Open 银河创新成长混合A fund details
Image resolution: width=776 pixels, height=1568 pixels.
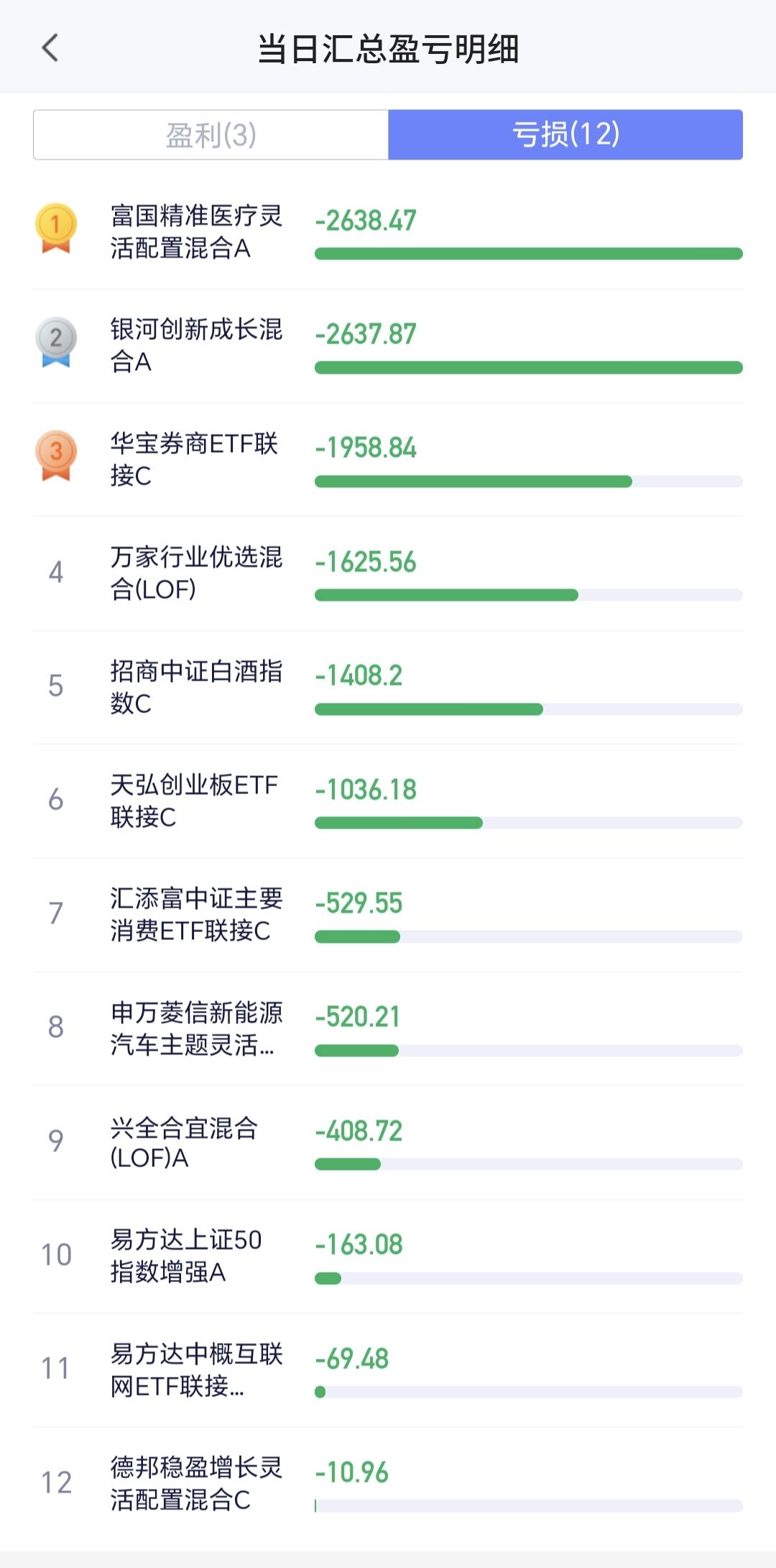[195, 345]
